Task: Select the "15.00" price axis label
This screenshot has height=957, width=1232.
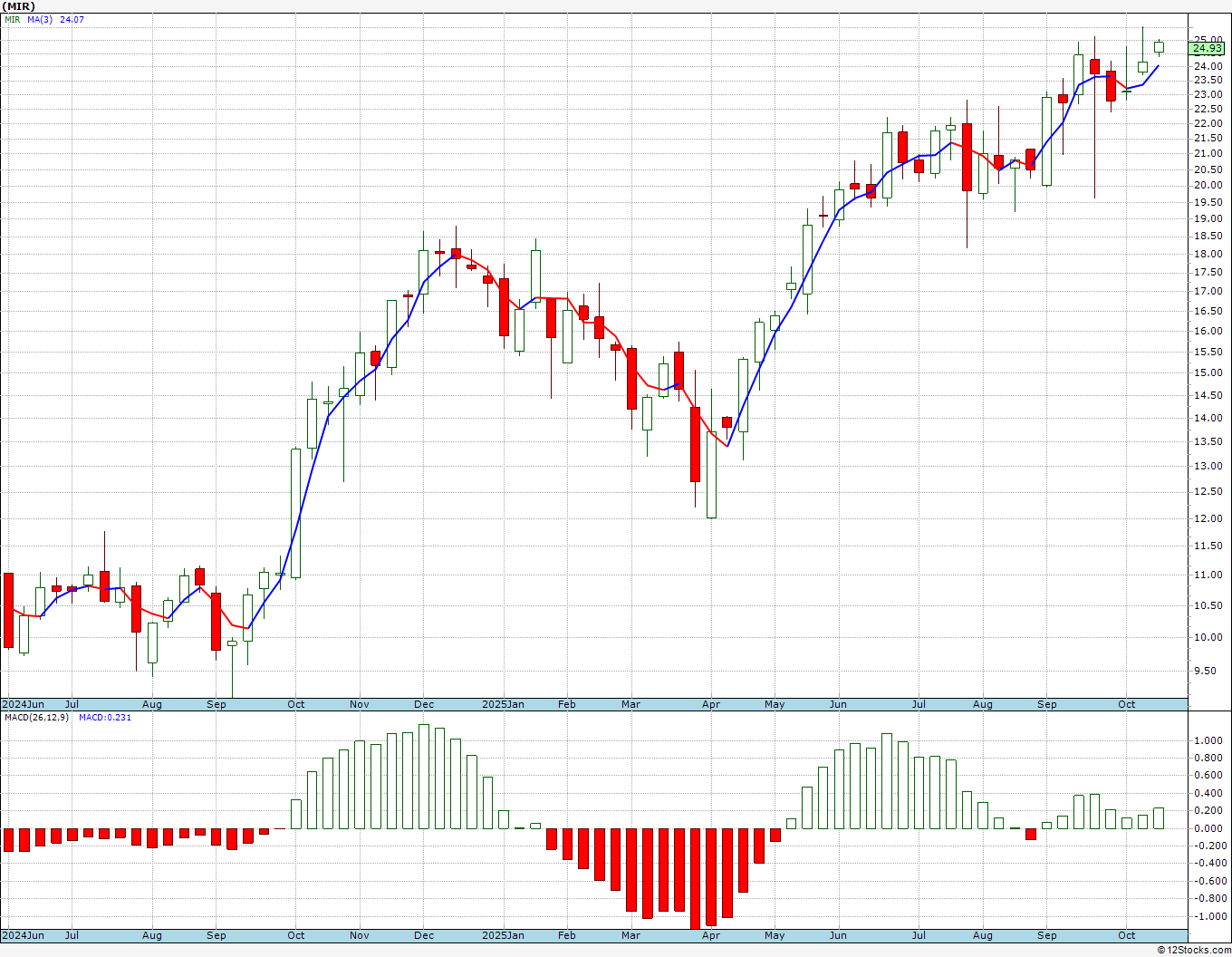Action: coord(1208,373)
